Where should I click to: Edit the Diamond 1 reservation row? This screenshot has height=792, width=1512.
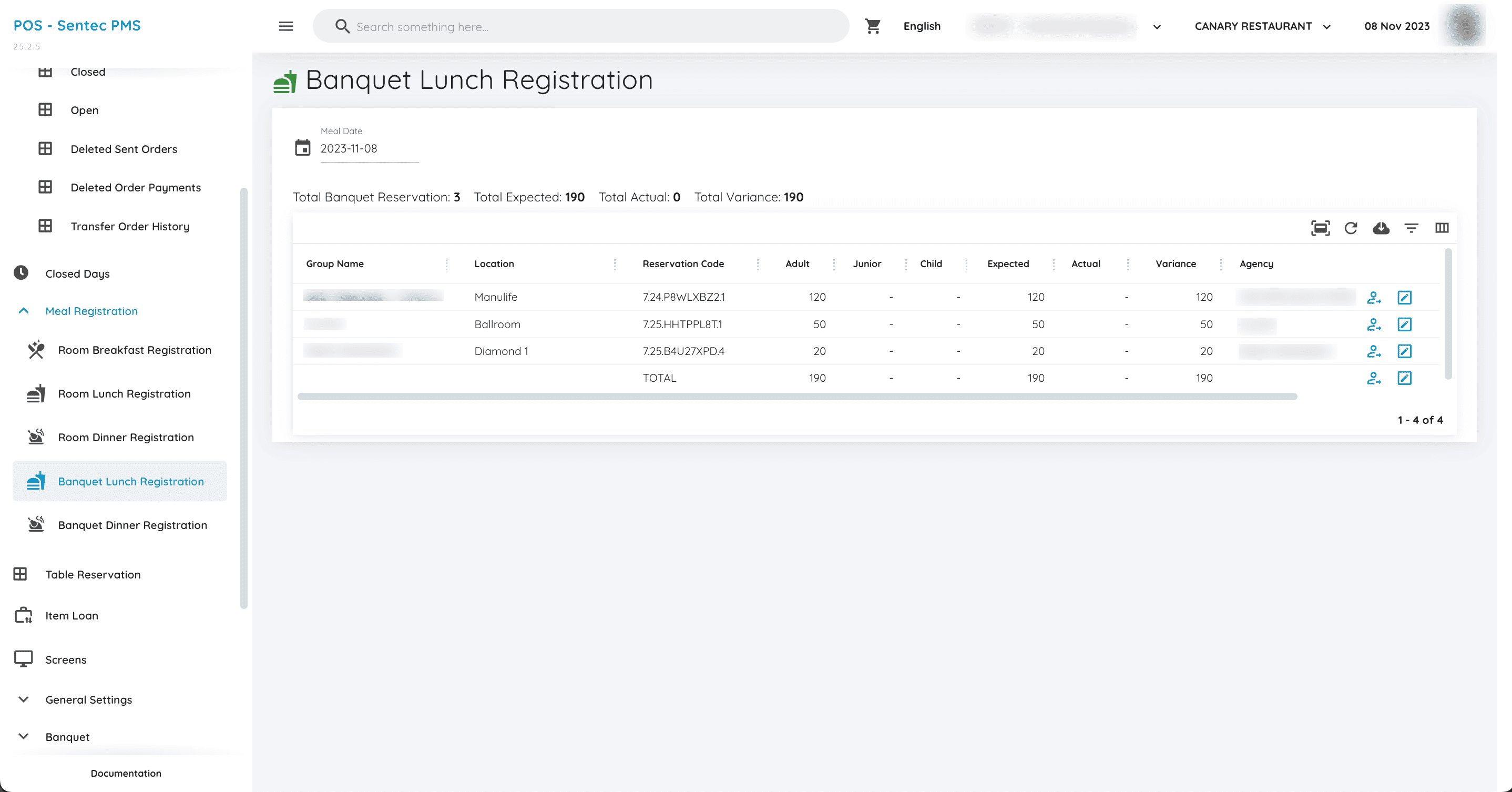(x=1404, y=352)
